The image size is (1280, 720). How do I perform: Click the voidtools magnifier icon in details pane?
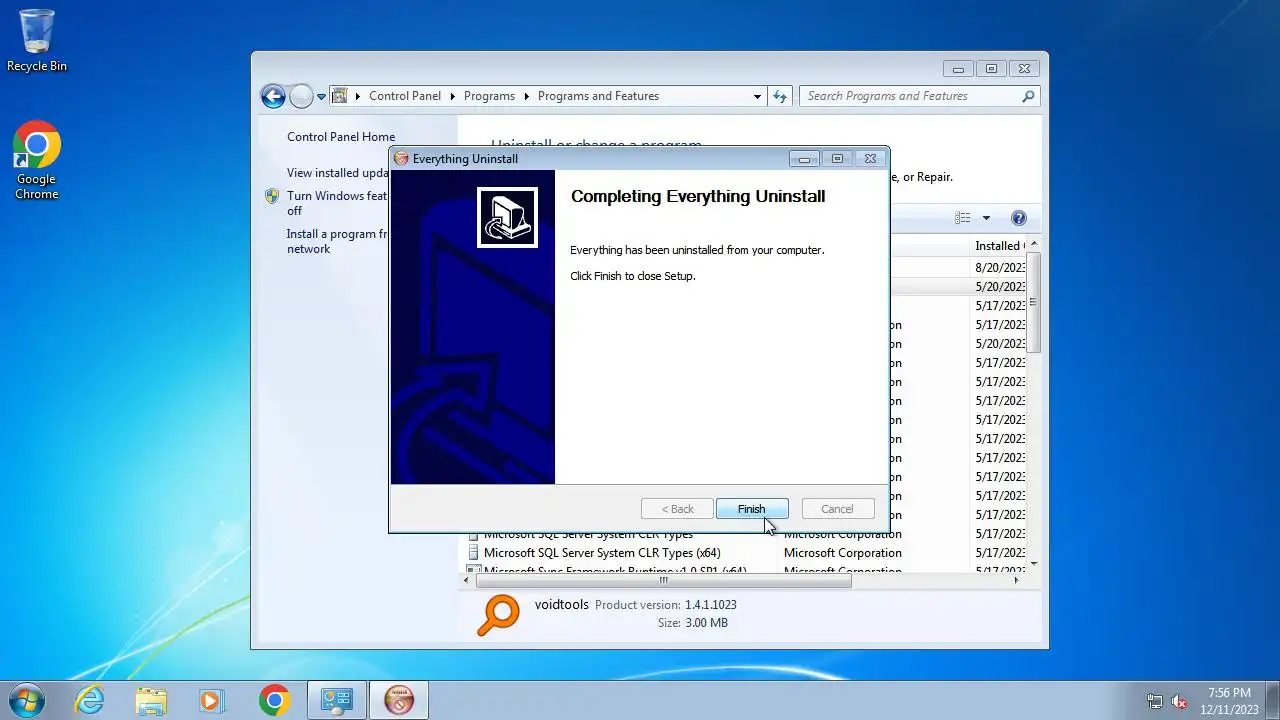(498, 615)
